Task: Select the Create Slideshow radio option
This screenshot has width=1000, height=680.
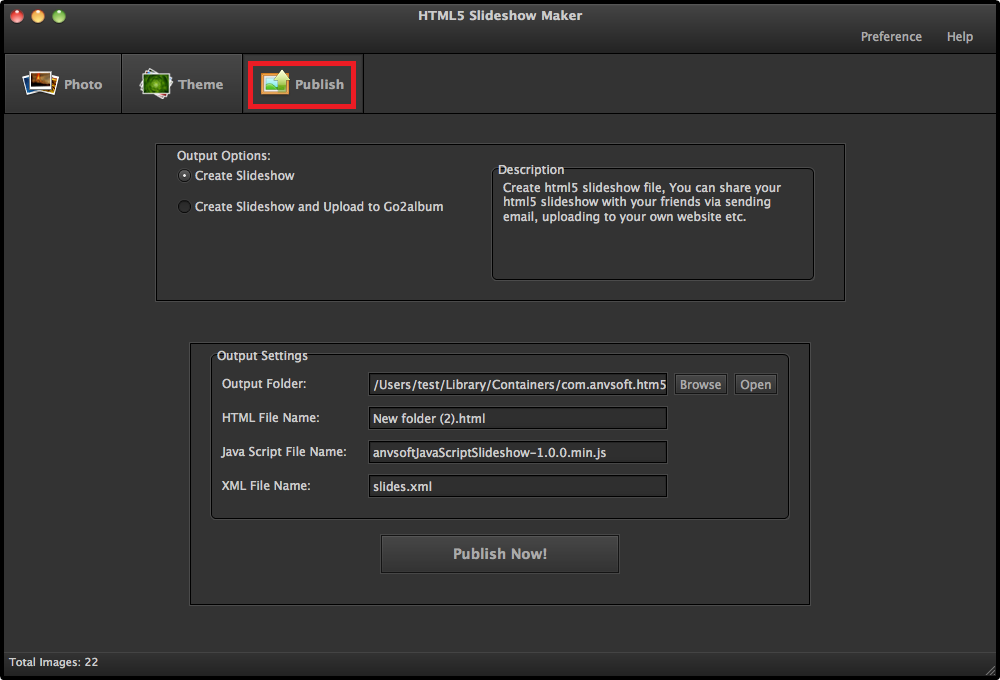Action: (x=184, y=176)
